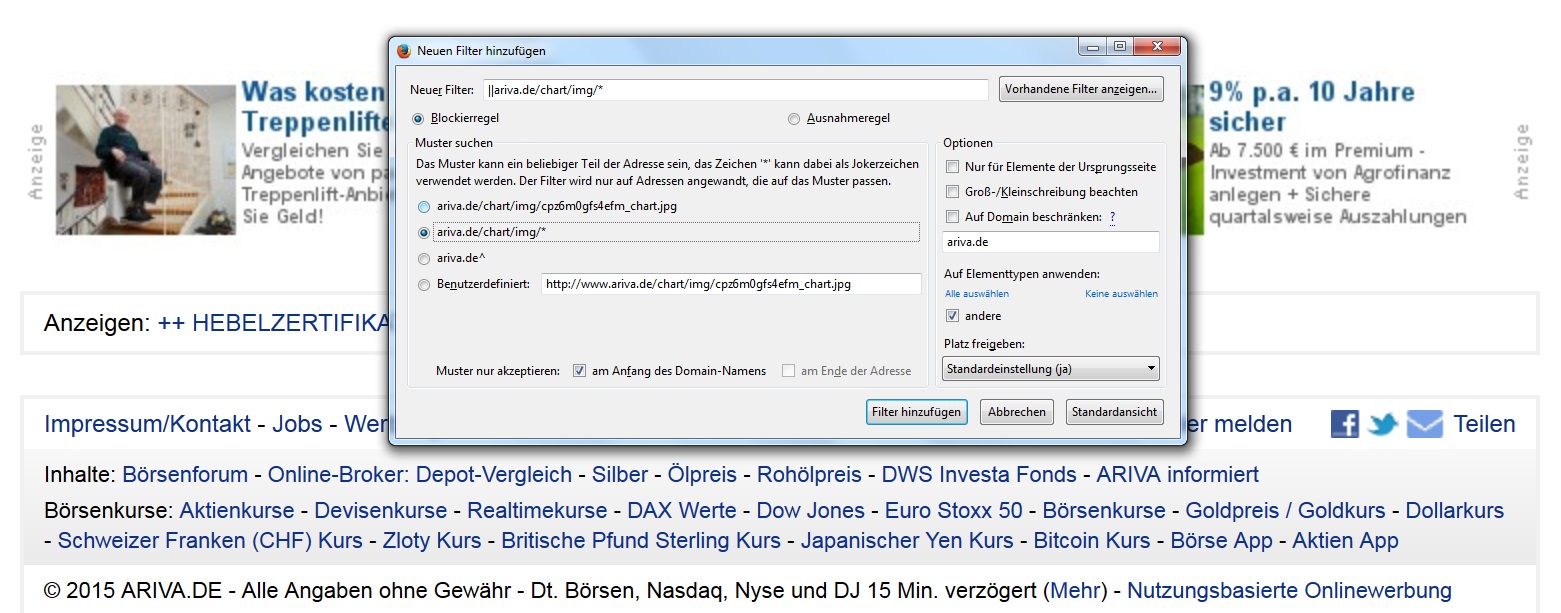Open the Börsenforum link
Viewport: 1561px width, 613px height.
pyautogui.click(x=185, y=475)
